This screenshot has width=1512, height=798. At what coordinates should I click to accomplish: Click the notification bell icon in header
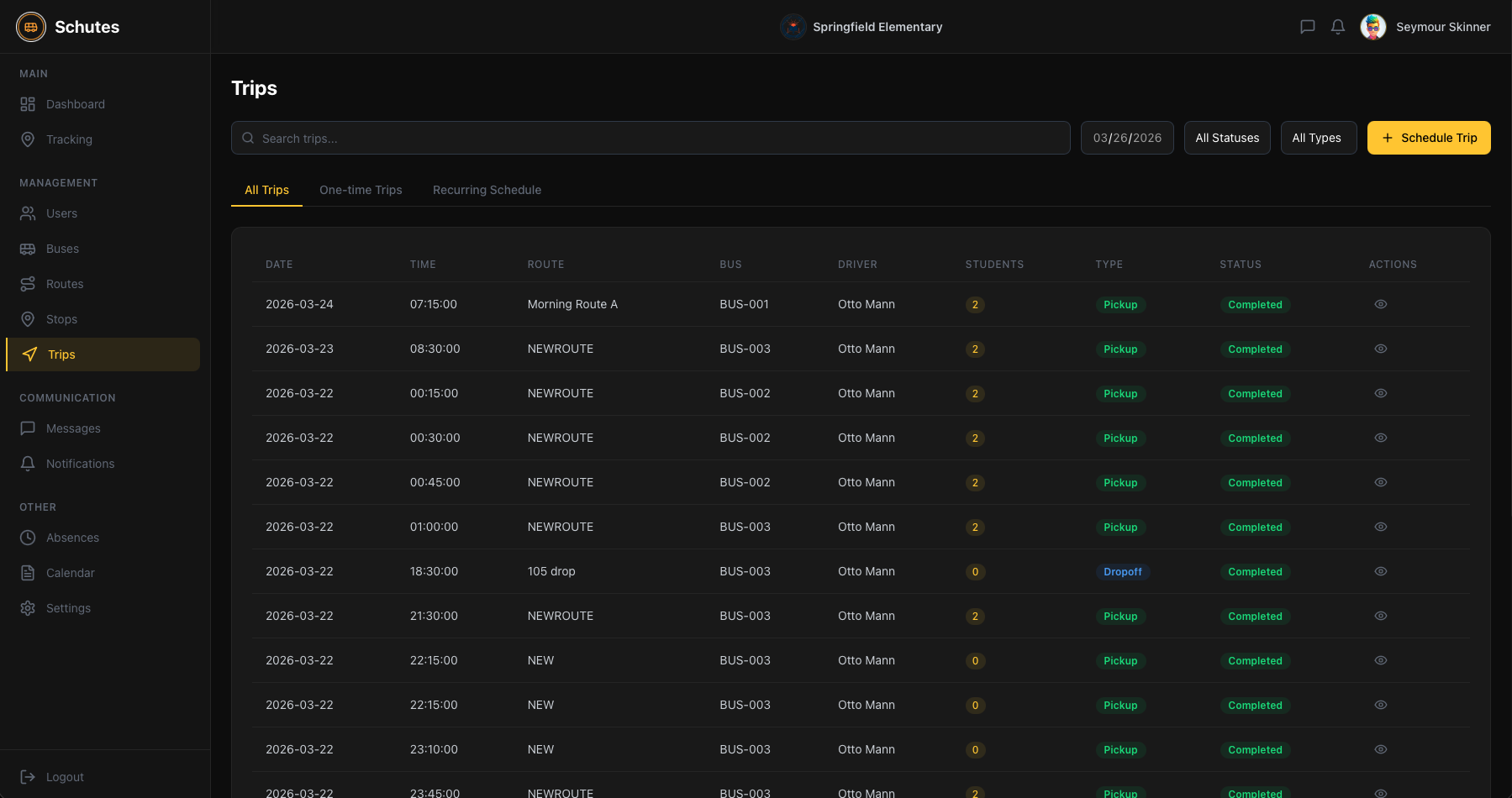(1338, 27)
